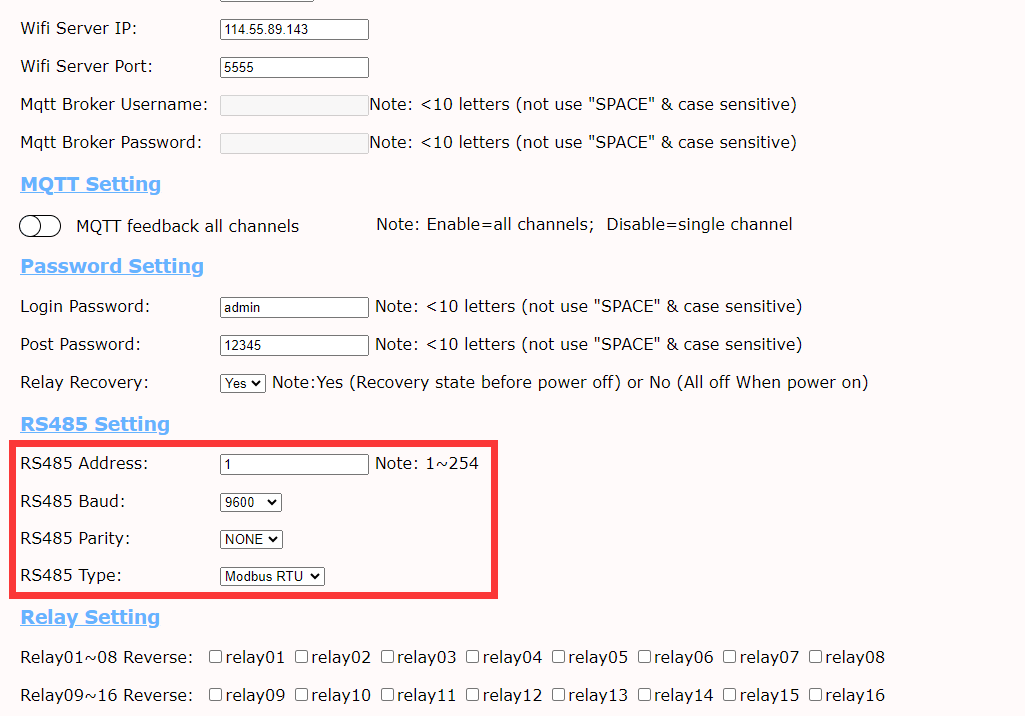1025x716 pixels.
Task: Go to the RS485 Setting heading link
Action: point(95,424)
